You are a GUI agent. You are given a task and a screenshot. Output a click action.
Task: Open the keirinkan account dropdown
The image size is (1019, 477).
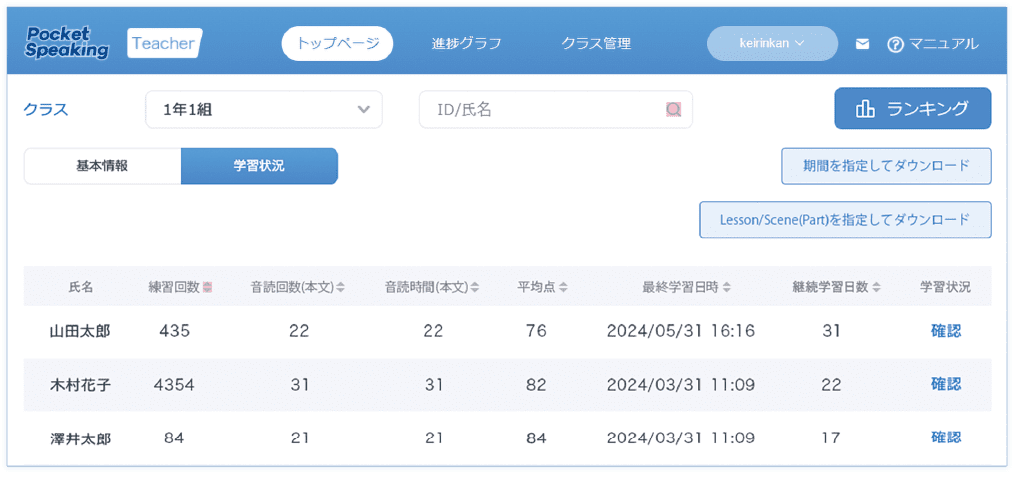coord(772,44)
